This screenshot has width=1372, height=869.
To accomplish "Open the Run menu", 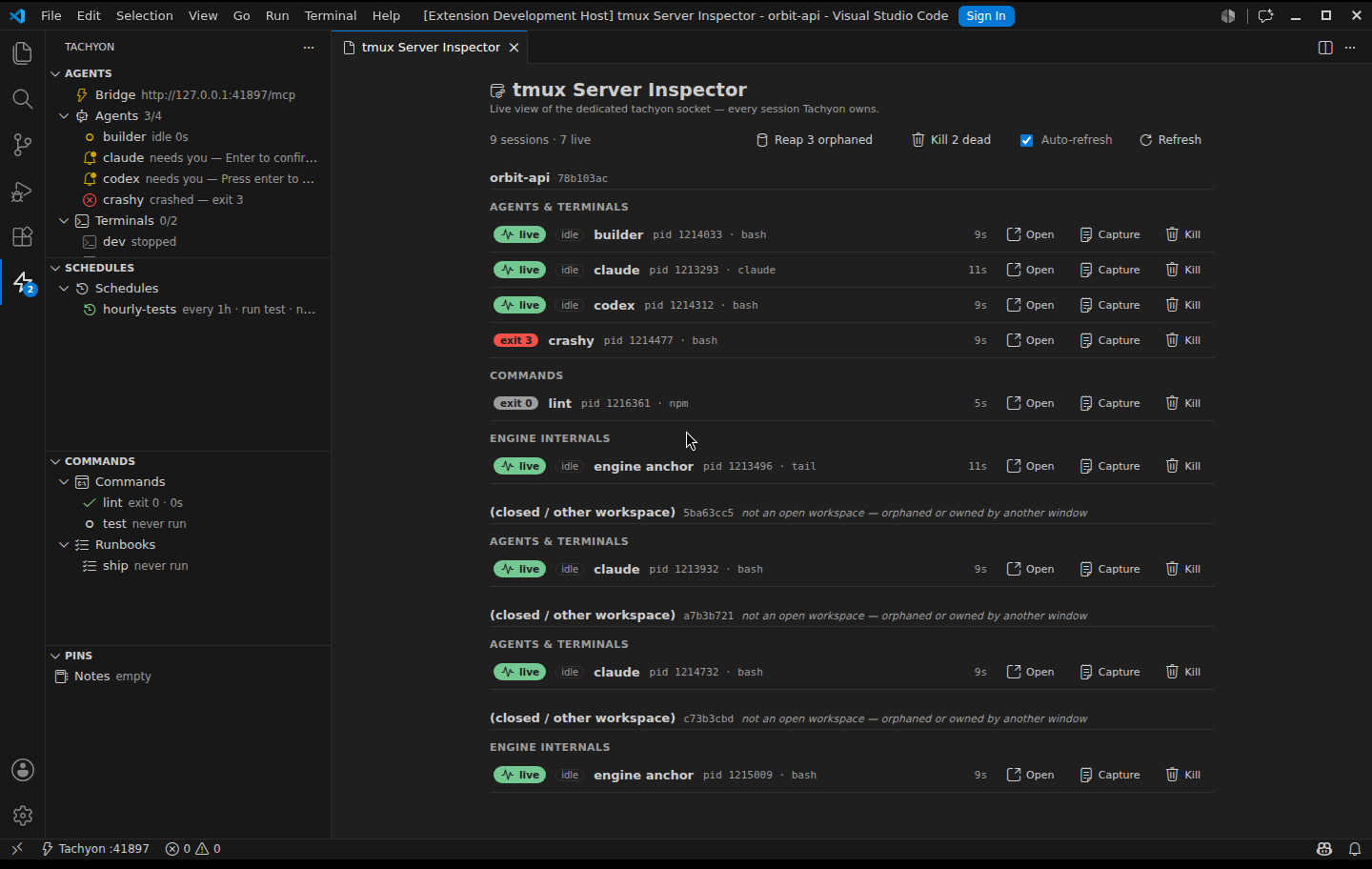I will [x=277, y=15].
